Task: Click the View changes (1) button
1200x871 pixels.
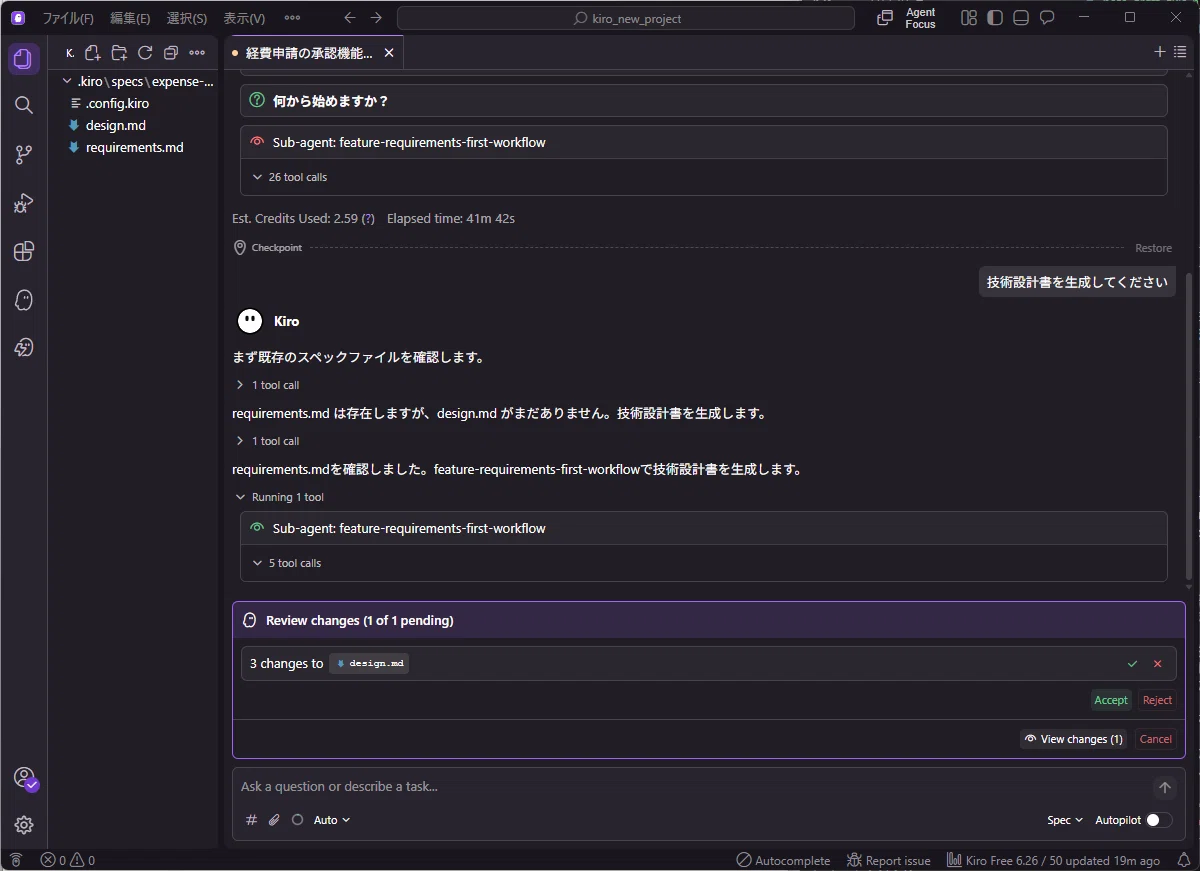Action: (1073, 739)
